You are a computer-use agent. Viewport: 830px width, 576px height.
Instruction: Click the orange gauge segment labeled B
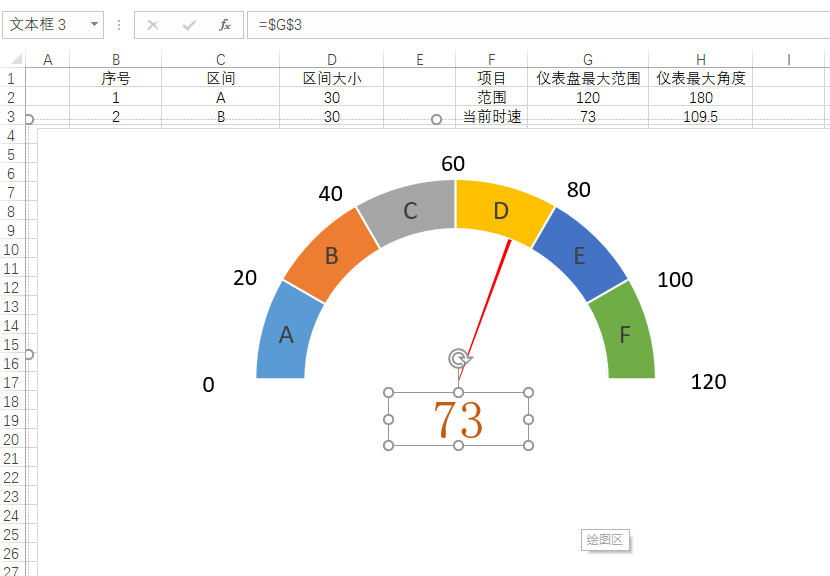pos(333,255)
